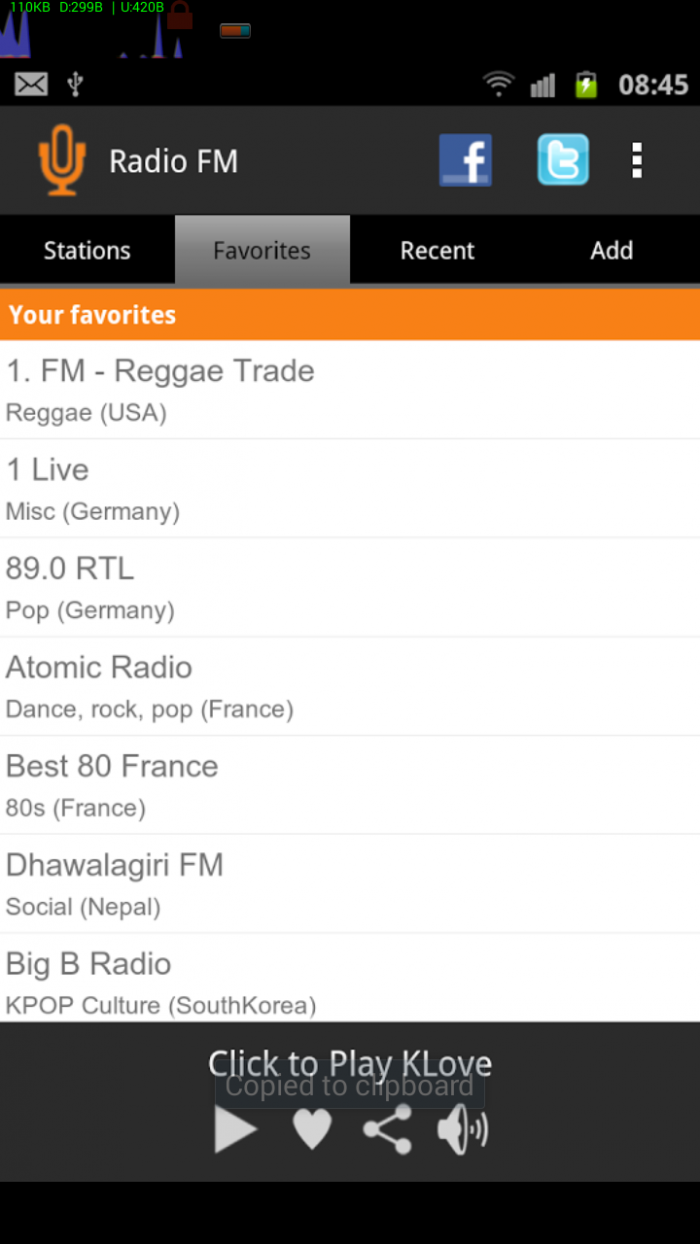Click the "Click to Play KLove" text
Viewport: 700px width, 1244px height.
tap(350, 1062)
